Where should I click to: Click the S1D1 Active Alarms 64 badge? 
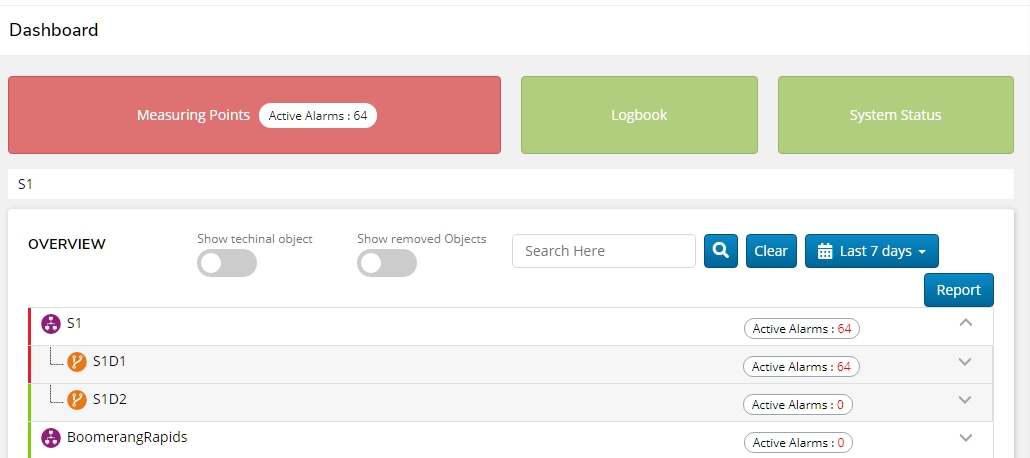[801, 367]
